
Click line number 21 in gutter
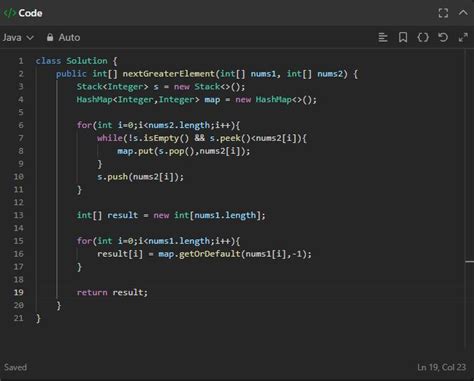pyautogui.click(x=19, y=318)
